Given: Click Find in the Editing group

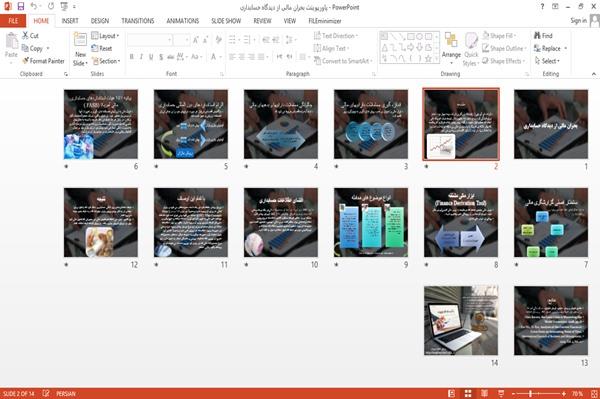Looking at the screenshot, I should (543, 36).
